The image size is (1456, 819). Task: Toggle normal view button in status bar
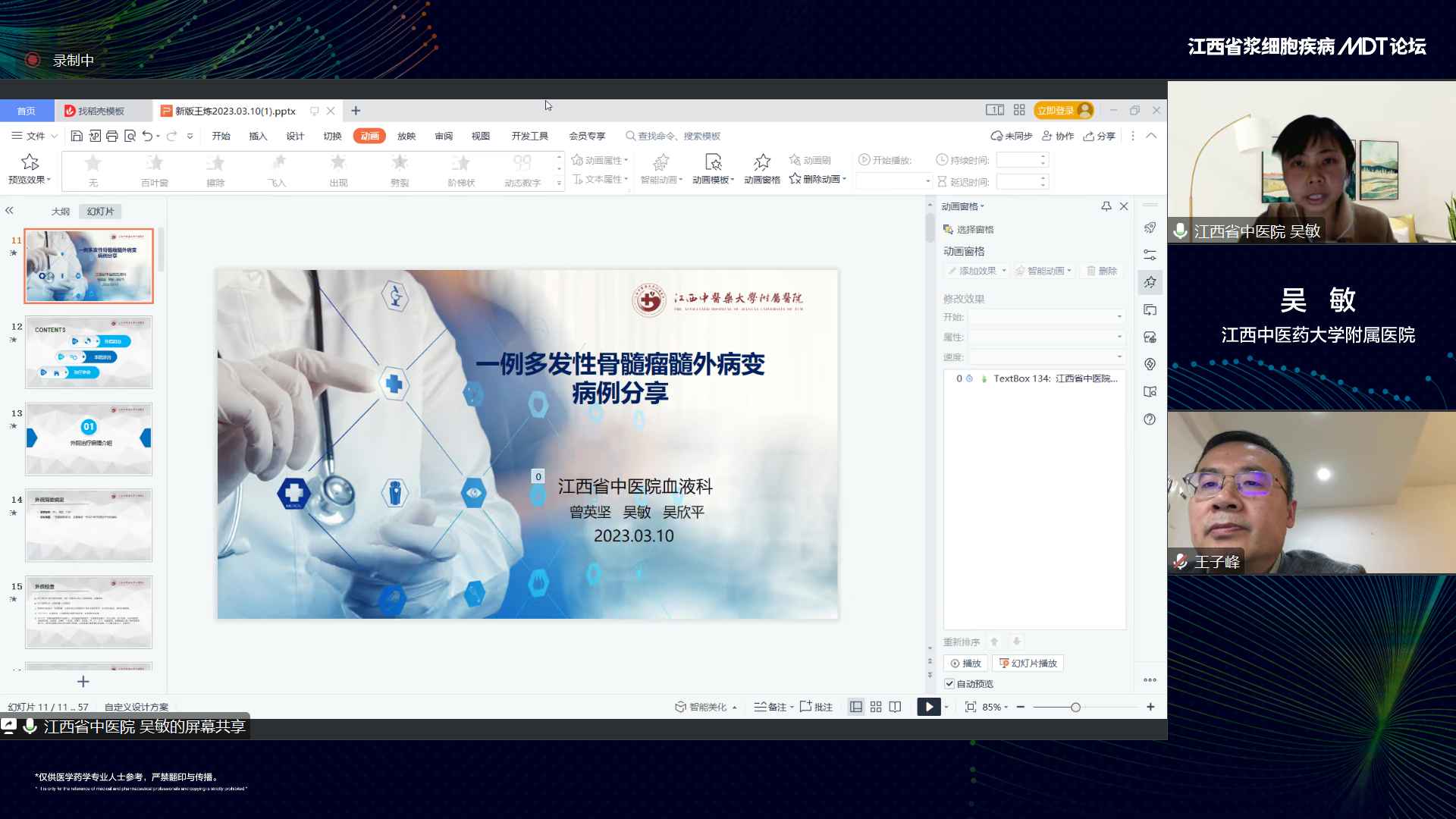(856, 707)
